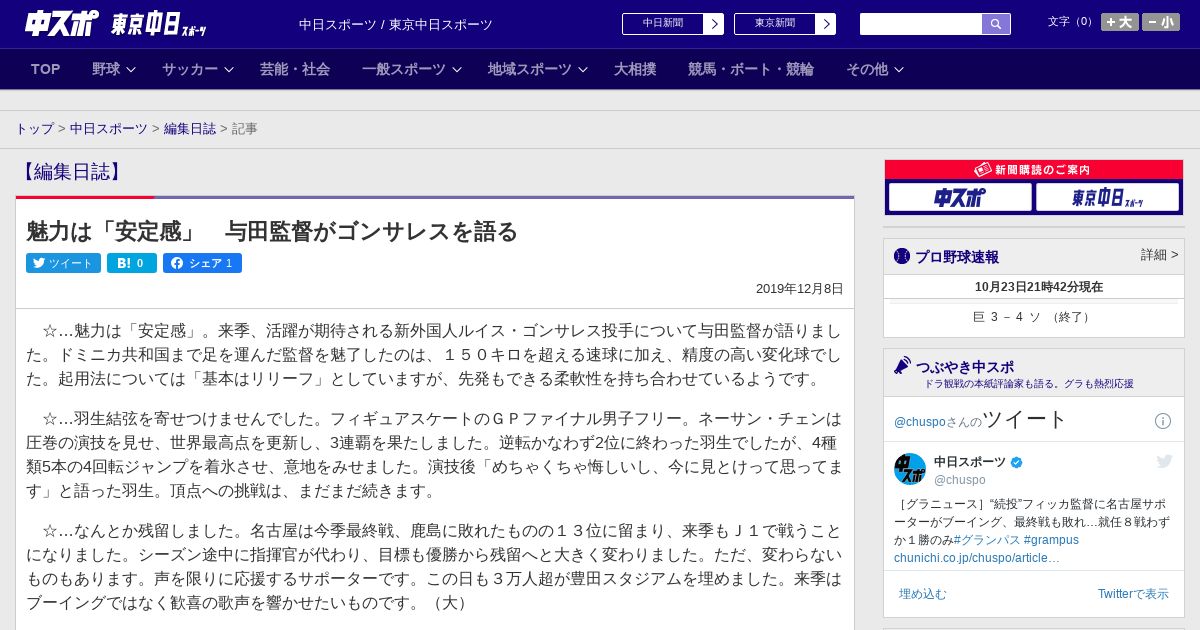Click the baseball icon beside プロ野球速報

[x=902, y=256]
